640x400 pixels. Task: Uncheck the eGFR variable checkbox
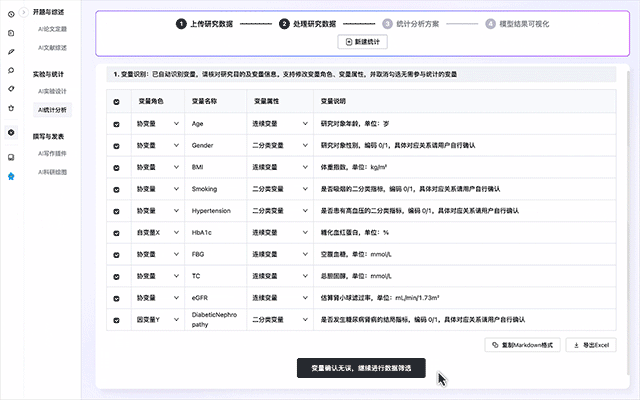pyautogui.click(x=116, y=298)
